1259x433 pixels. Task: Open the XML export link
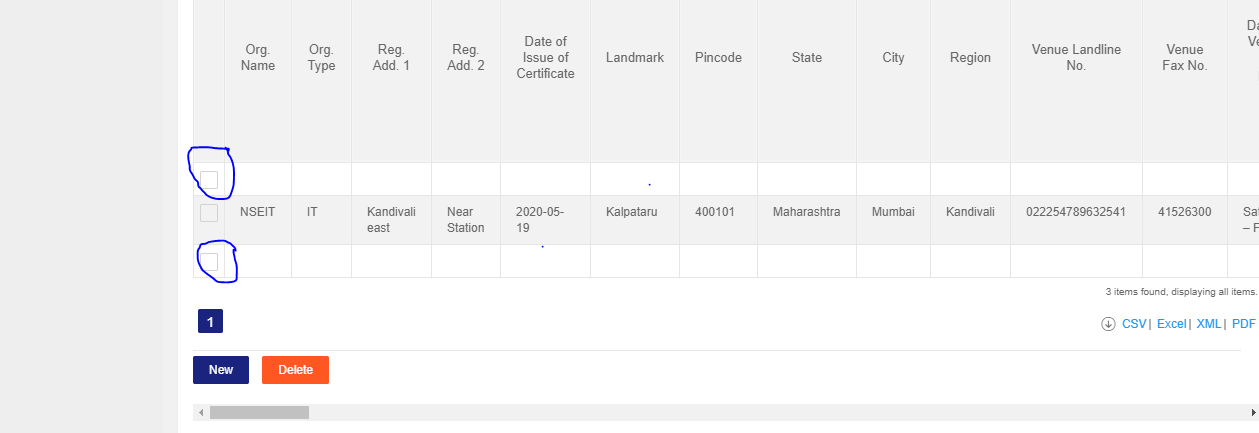point(1208,324)
